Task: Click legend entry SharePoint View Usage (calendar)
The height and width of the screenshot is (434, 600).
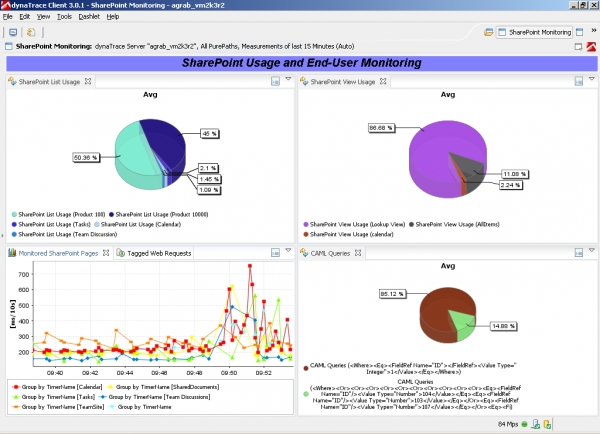Action: pyautogui.click(x=348, y=234)
